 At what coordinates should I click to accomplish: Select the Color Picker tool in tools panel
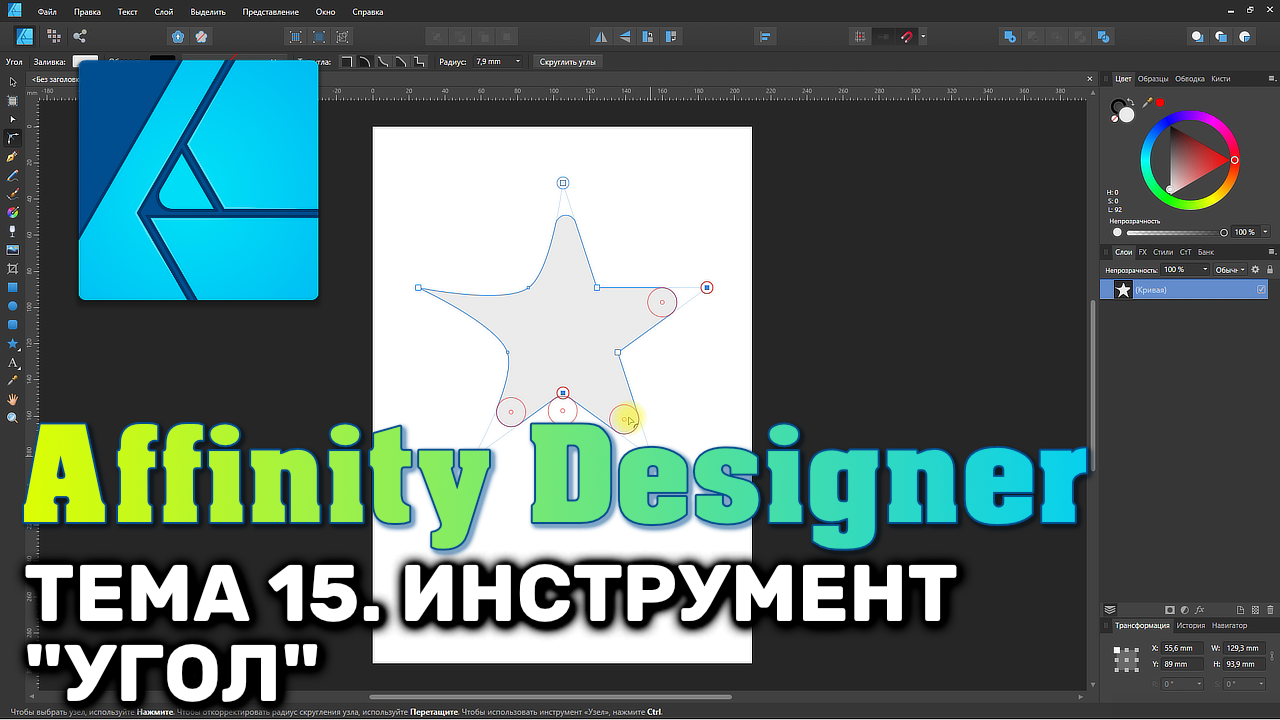(x=13, y=381)
